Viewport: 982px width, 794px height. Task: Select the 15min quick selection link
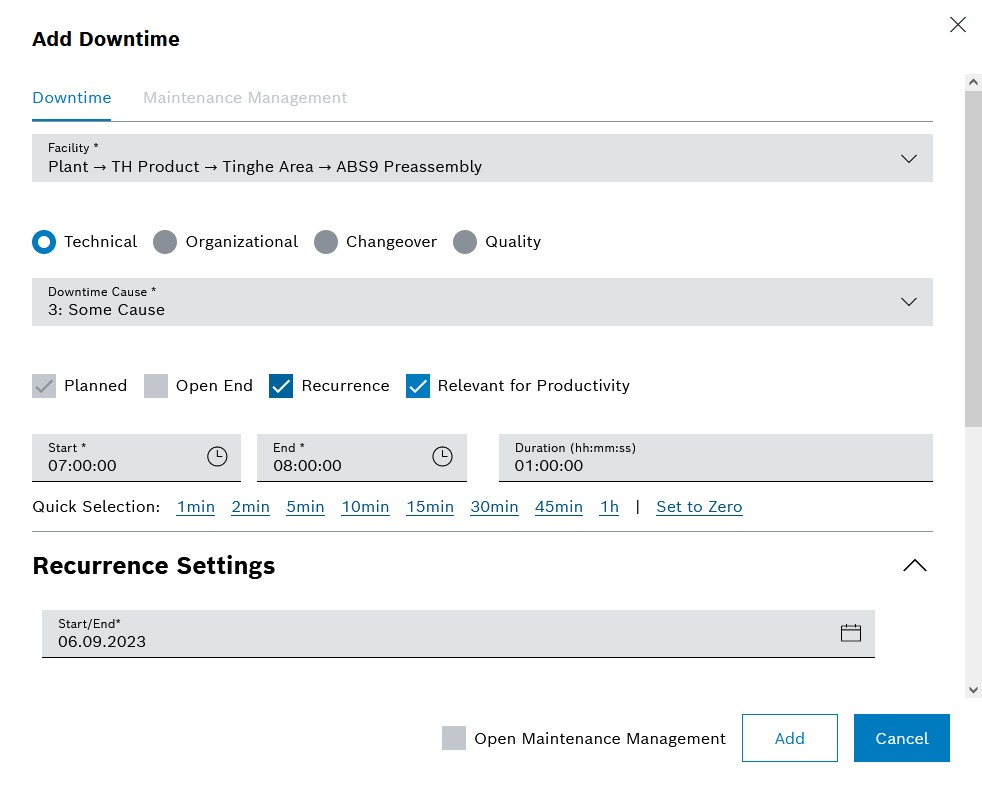tap(430, 507)
